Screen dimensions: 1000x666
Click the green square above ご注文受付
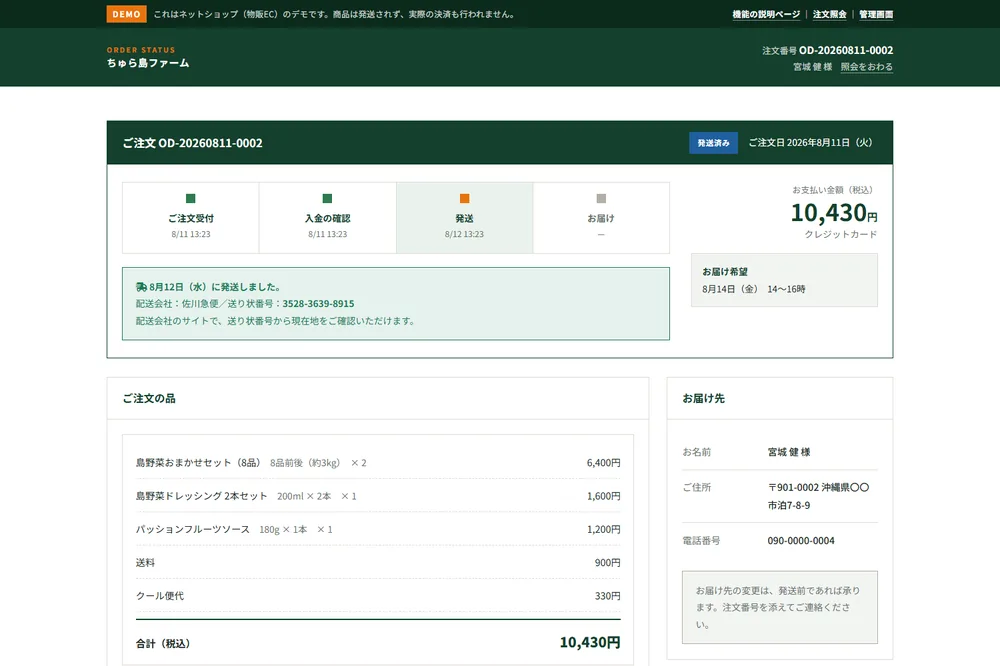pyautogui.click(x=191, y=198)
